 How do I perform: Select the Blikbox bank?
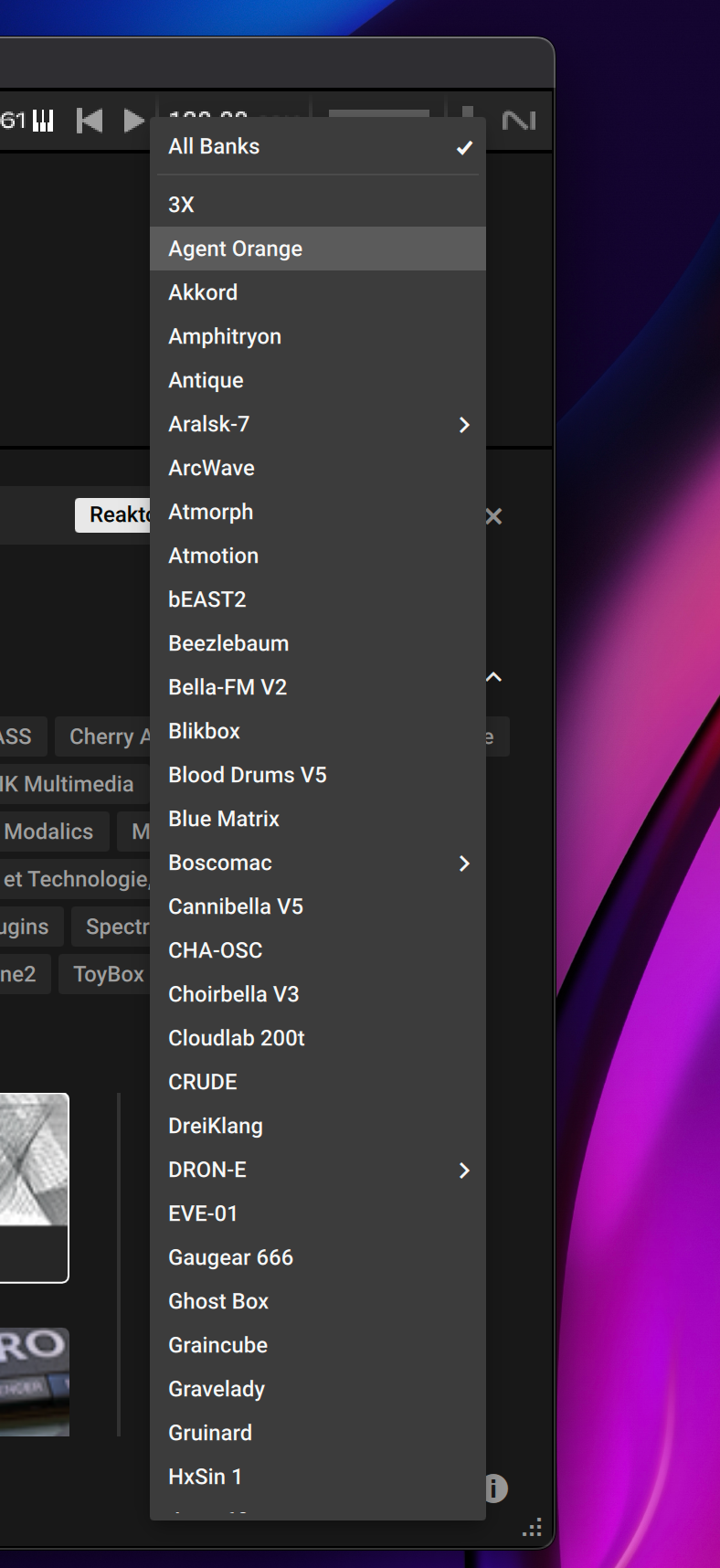pyautogui.click(x=317, y=731)
